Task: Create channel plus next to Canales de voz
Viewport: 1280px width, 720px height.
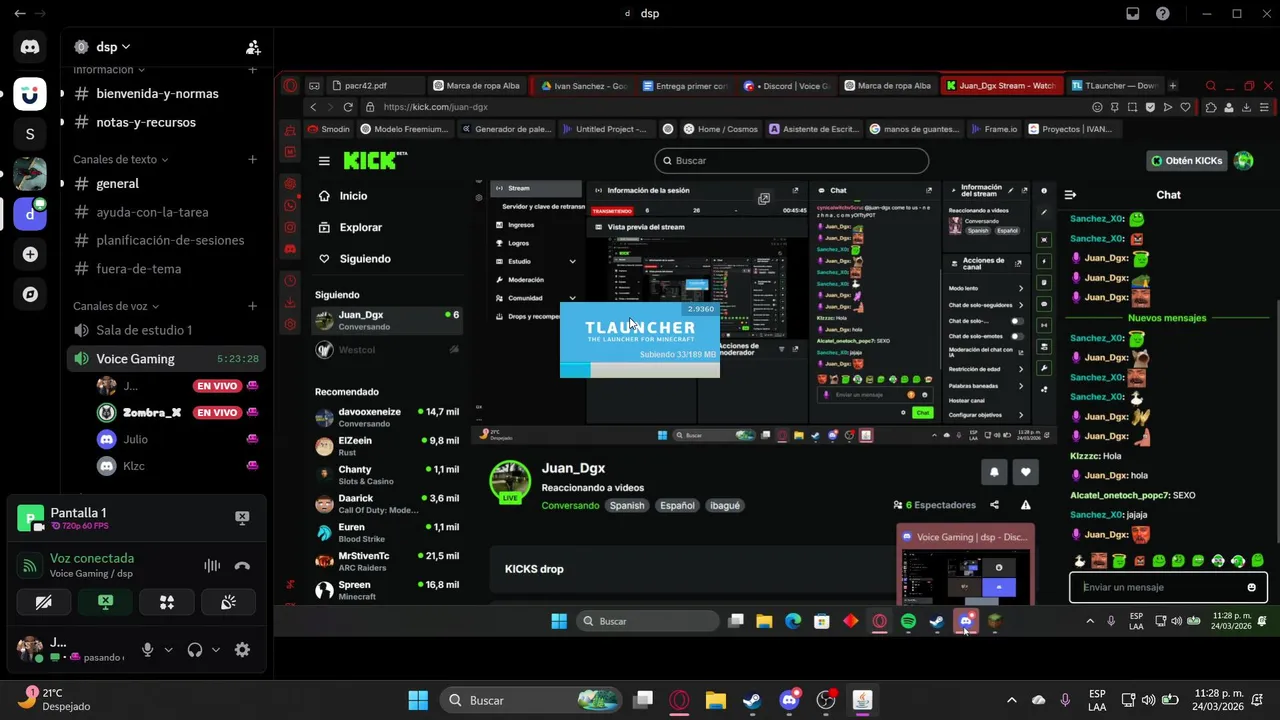Action: tap(253, 306)
